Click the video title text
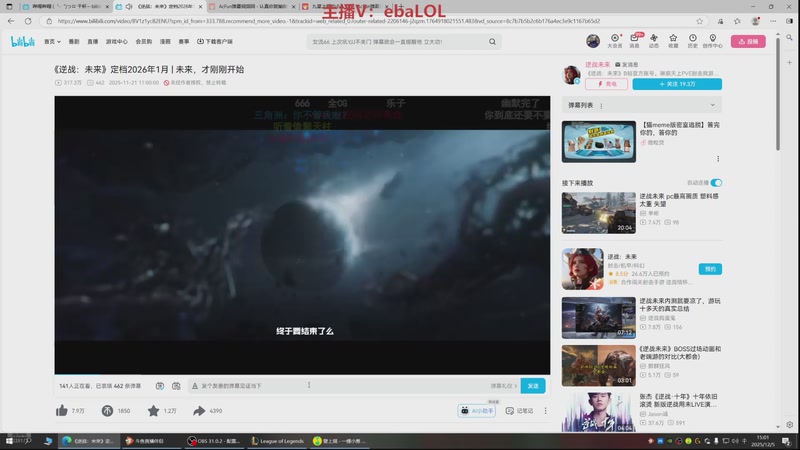 point(148,69)
